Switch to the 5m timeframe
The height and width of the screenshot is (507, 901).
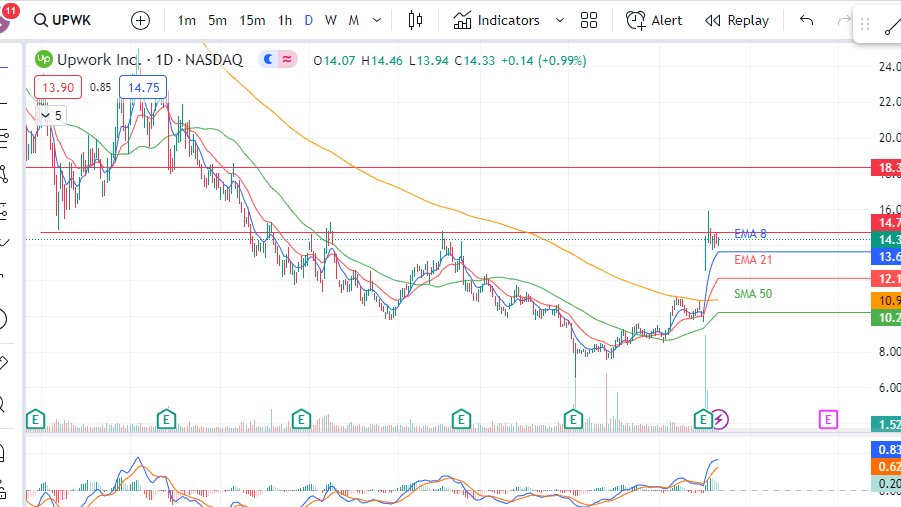pyautogui.click(x=217, y=21)
